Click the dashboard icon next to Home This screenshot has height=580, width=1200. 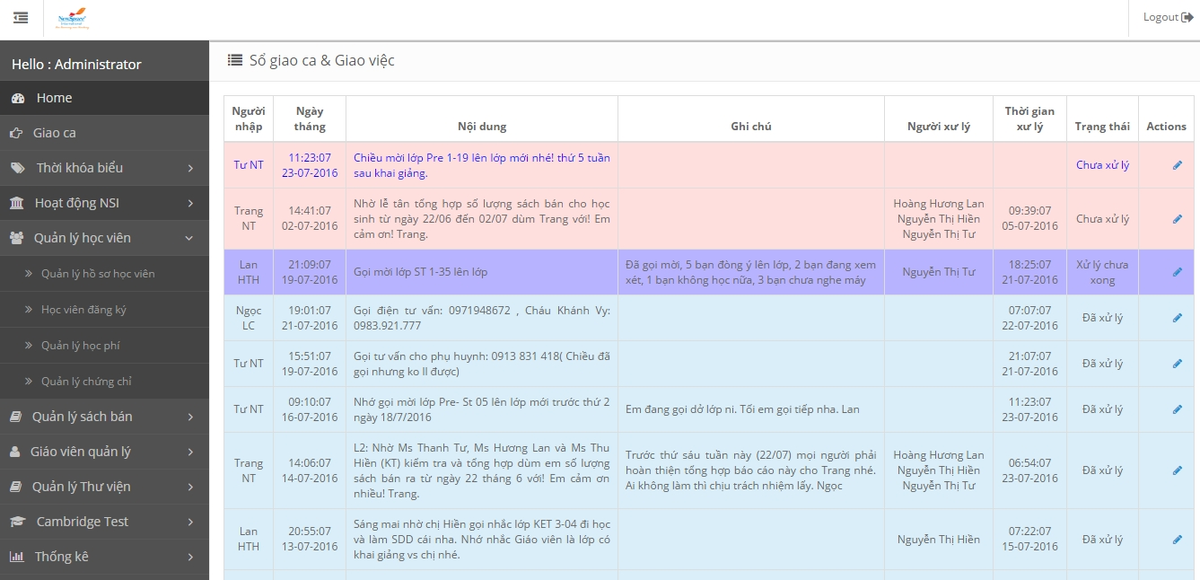click(17, 98)
